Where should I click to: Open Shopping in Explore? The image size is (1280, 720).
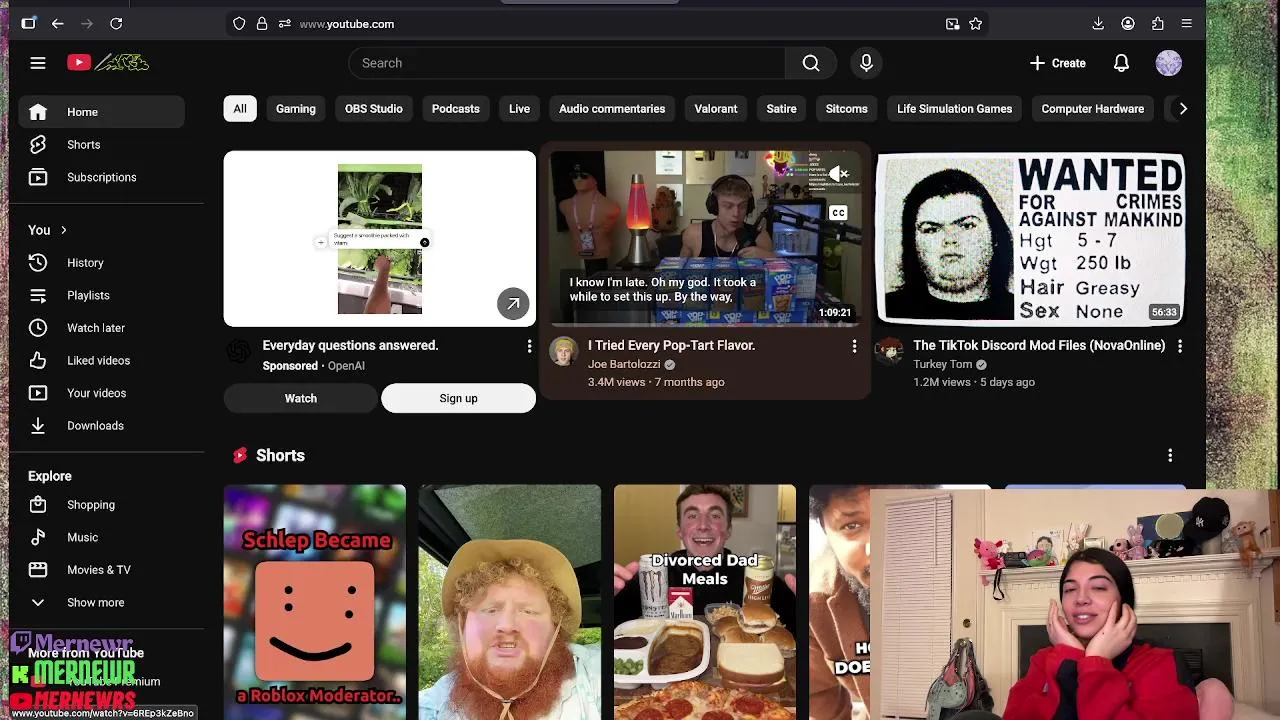tap(101, 505)
